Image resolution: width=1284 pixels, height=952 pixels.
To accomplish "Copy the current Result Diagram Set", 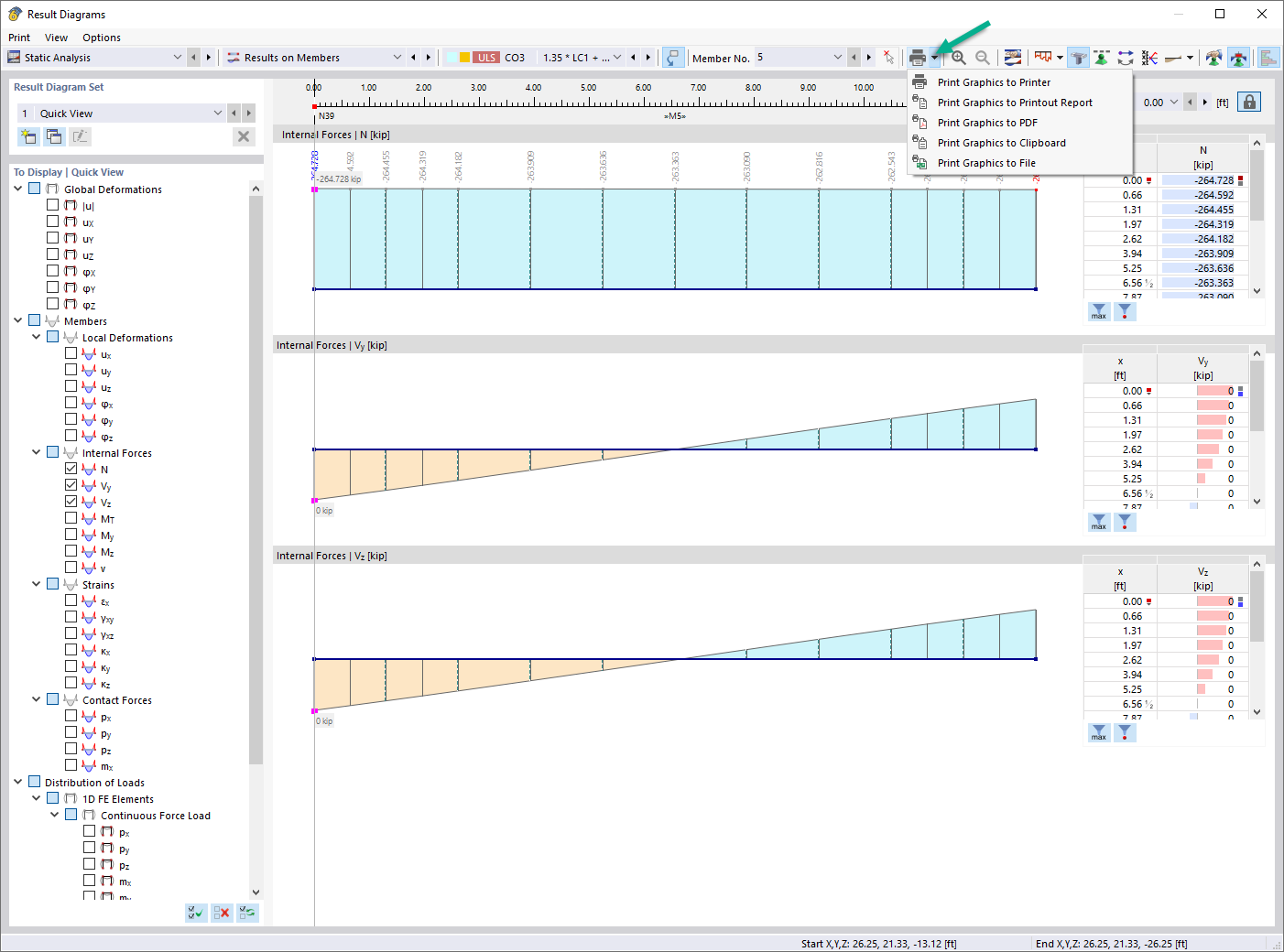I will pos(54,135).
